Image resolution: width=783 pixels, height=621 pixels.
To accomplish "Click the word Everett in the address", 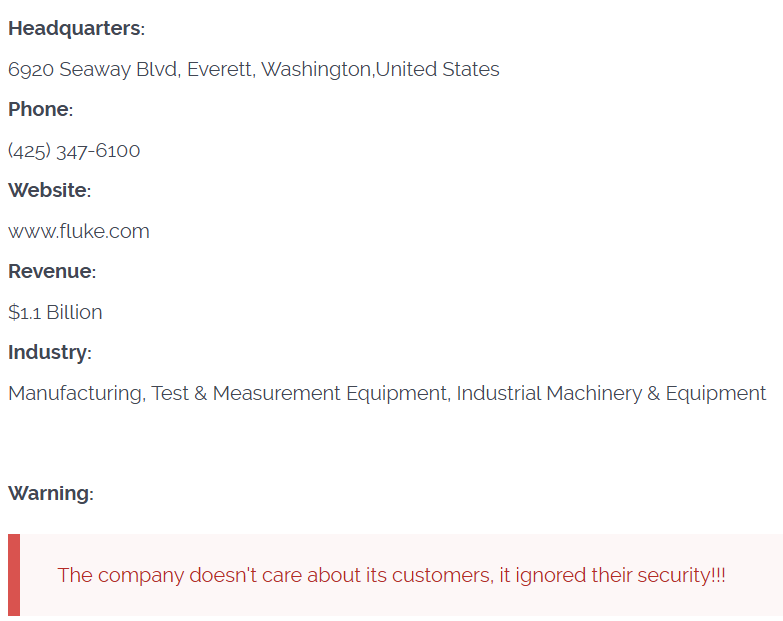I will click(x=220, y=69).
